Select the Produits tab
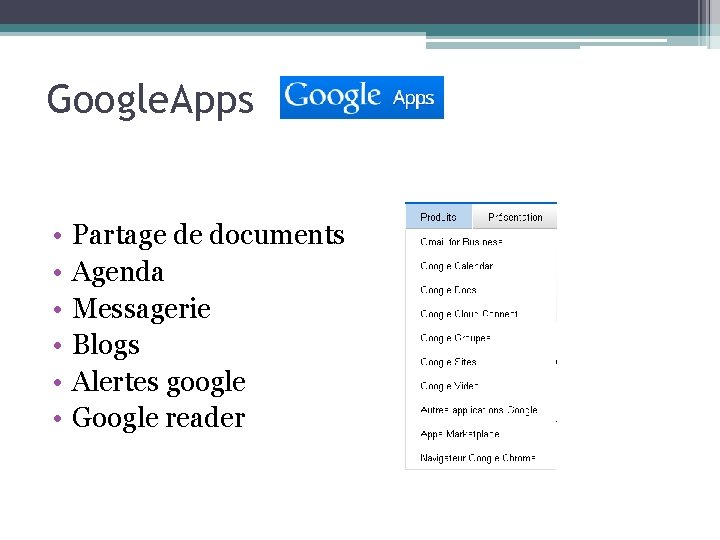Image resolution: width=720 pixels, height=540 pixels. [439, 217]
